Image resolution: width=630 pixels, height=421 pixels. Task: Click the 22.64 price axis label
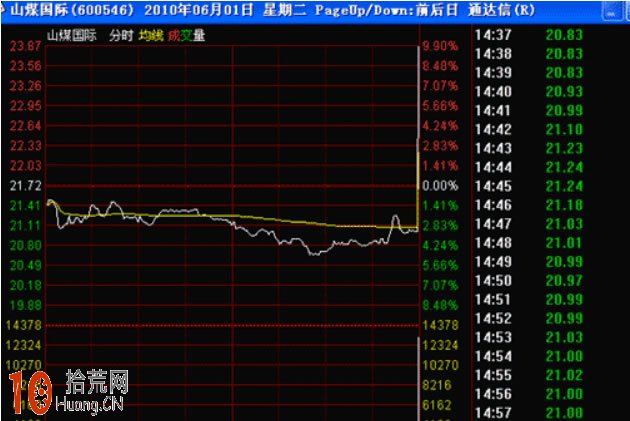click(25, 126)
